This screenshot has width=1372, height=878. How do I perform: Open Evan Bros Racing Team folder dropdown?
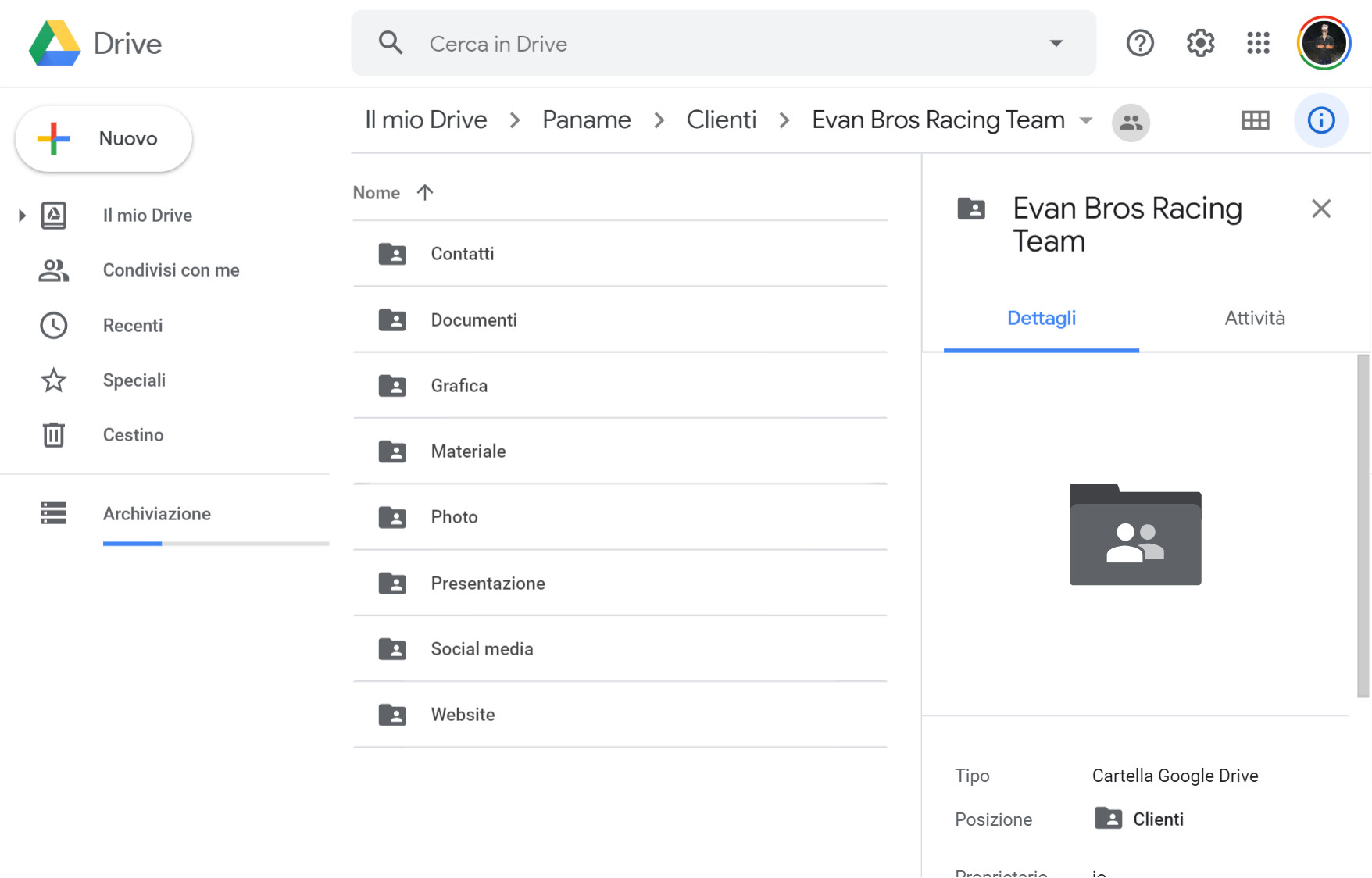[x=1086, y=120]
